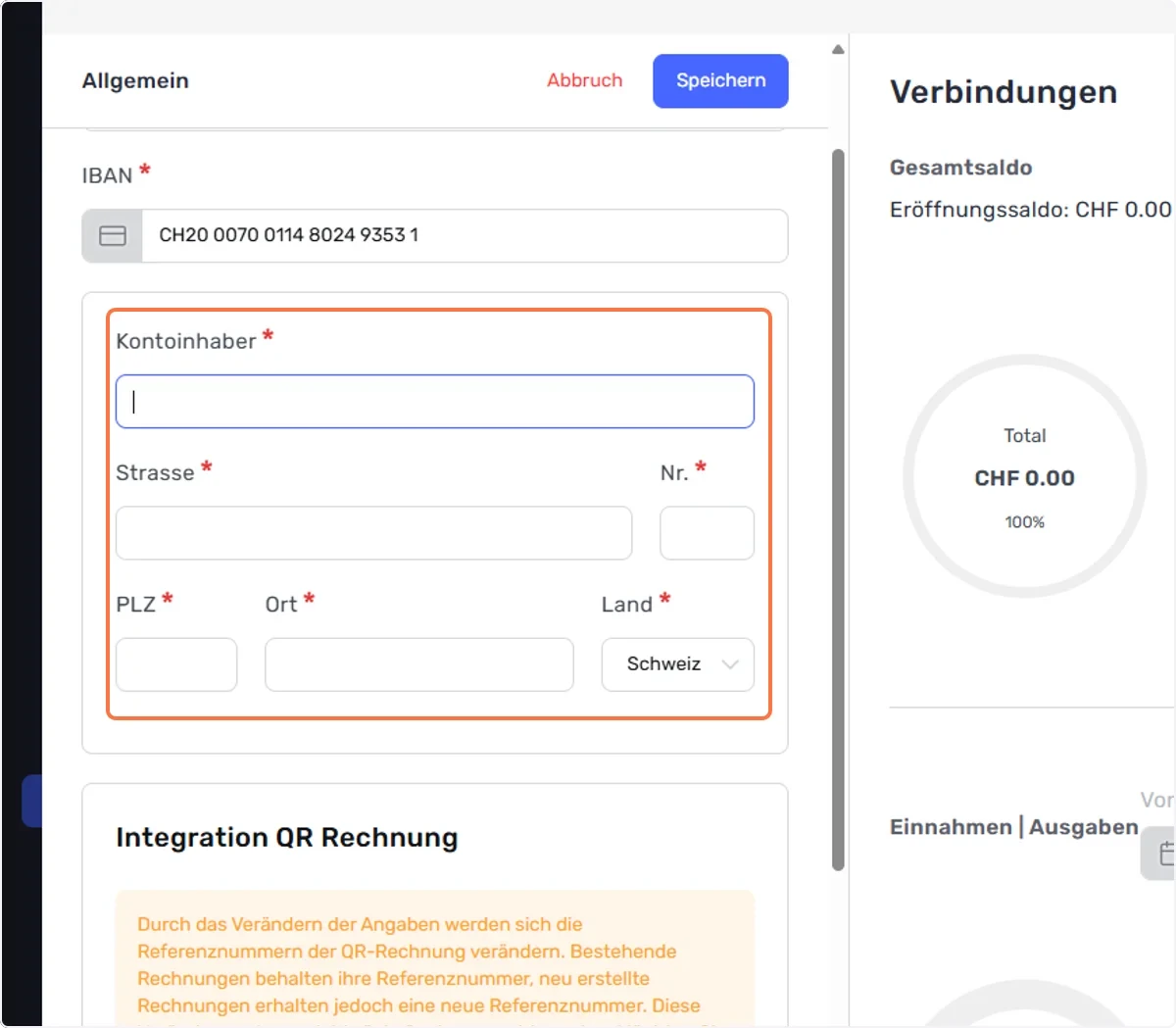Click the Verbindungen title

(1004, 92)
